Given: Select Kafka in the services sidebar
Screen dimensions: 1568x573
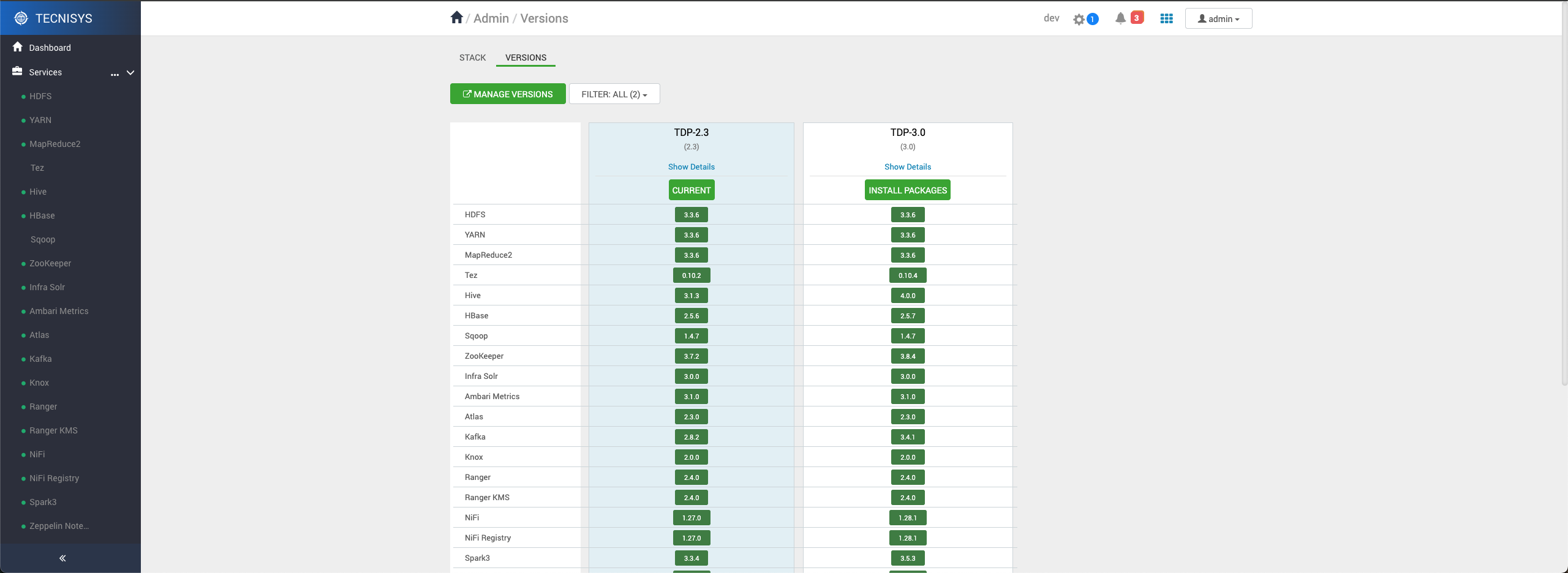Looking at the screenshot, I should coord(40,359).
